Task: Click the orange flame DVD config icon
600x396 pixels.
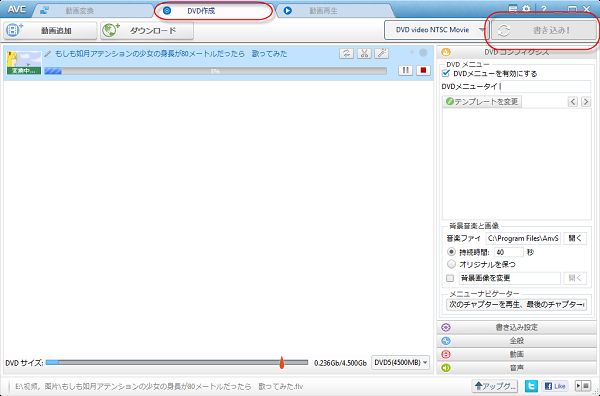Action: pyautogui.click(x=446, y=52)
